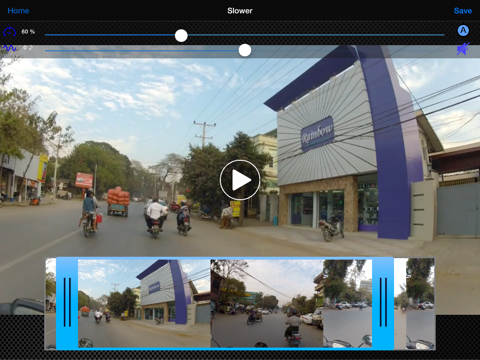Click the speed slider track right of knob

coord(316,35)
